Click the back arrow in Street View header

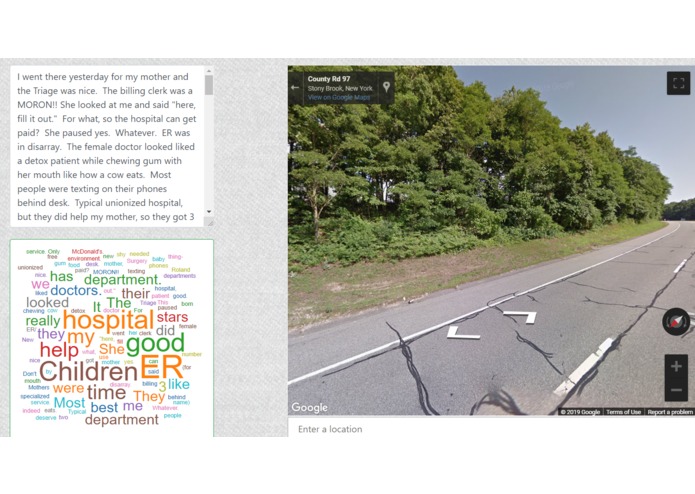click(x=295, y=88)
